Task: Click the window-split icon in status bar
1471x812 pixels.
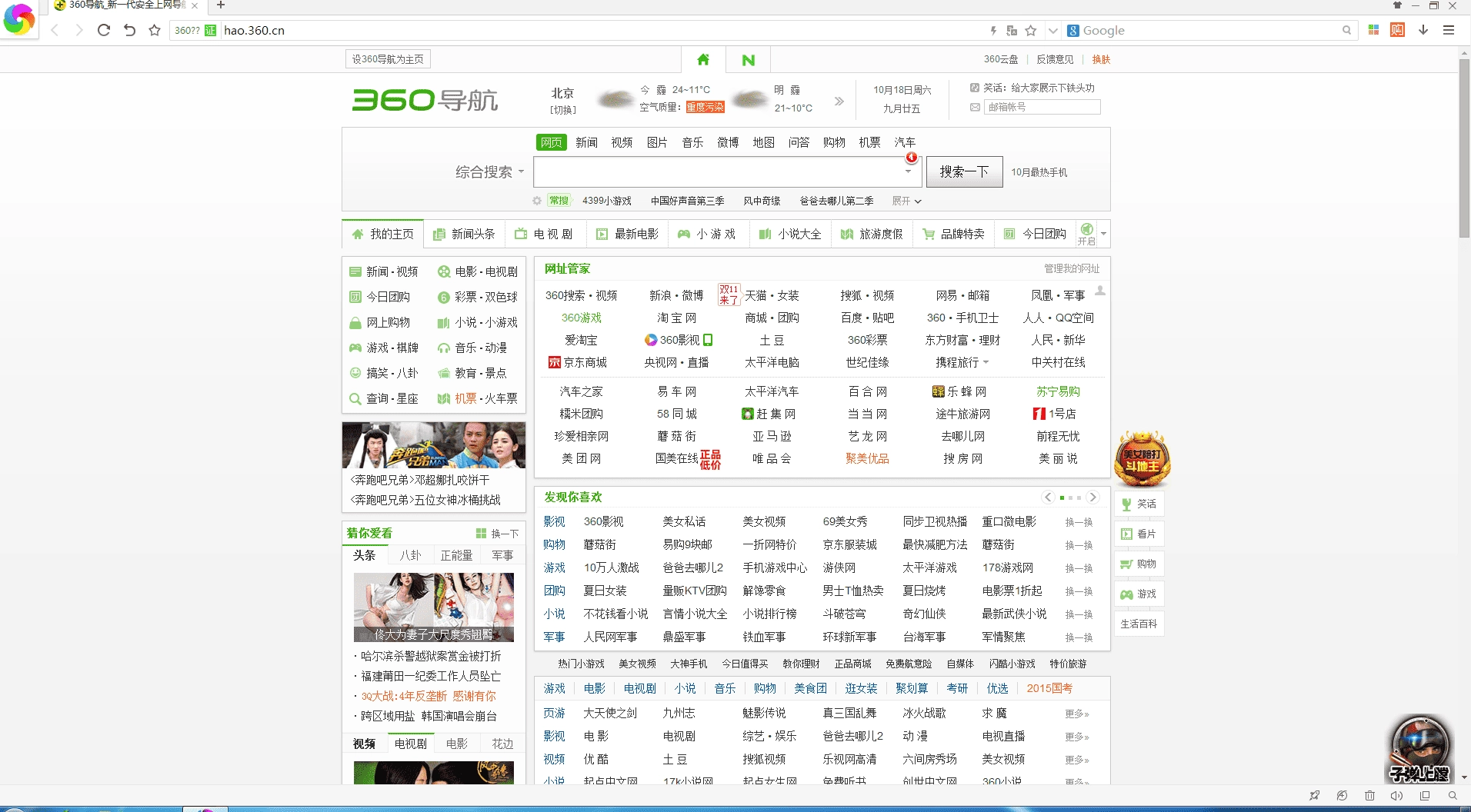Action: click(x=1425, y=796)
